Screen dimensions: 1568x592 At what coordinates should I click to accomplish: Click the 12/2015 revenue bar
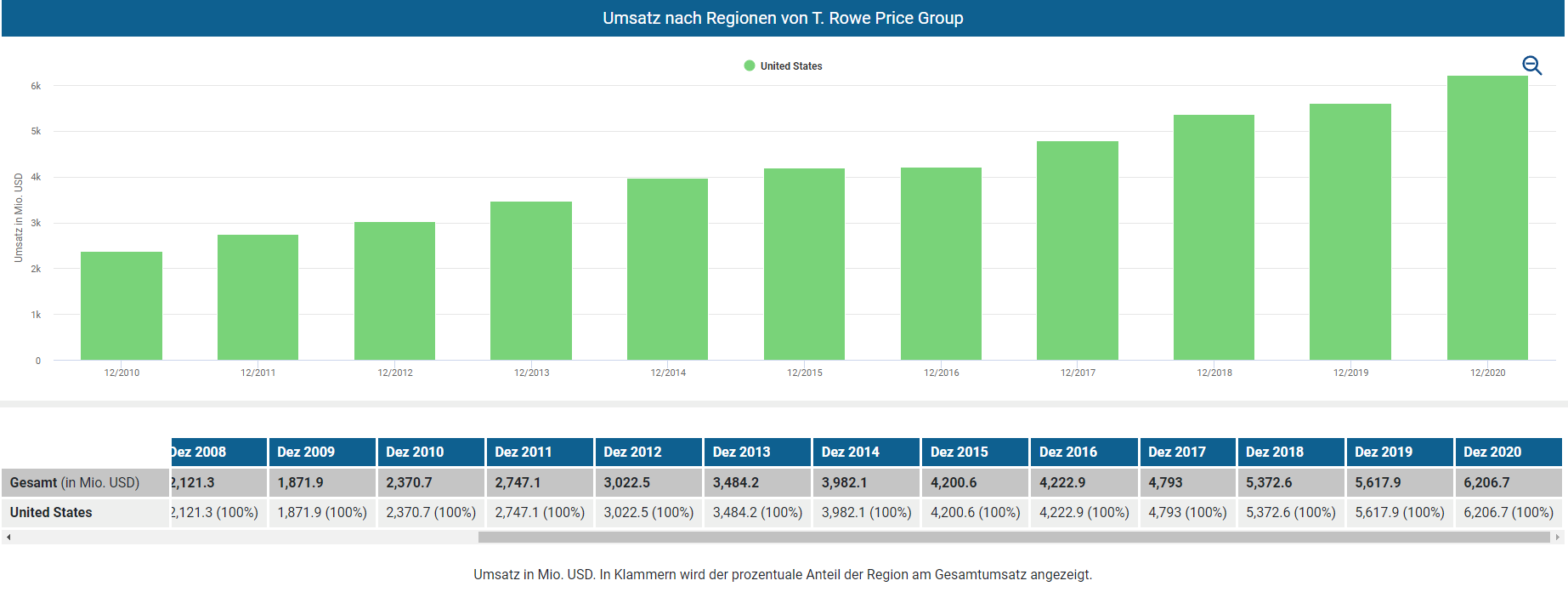tap(804, 264)
